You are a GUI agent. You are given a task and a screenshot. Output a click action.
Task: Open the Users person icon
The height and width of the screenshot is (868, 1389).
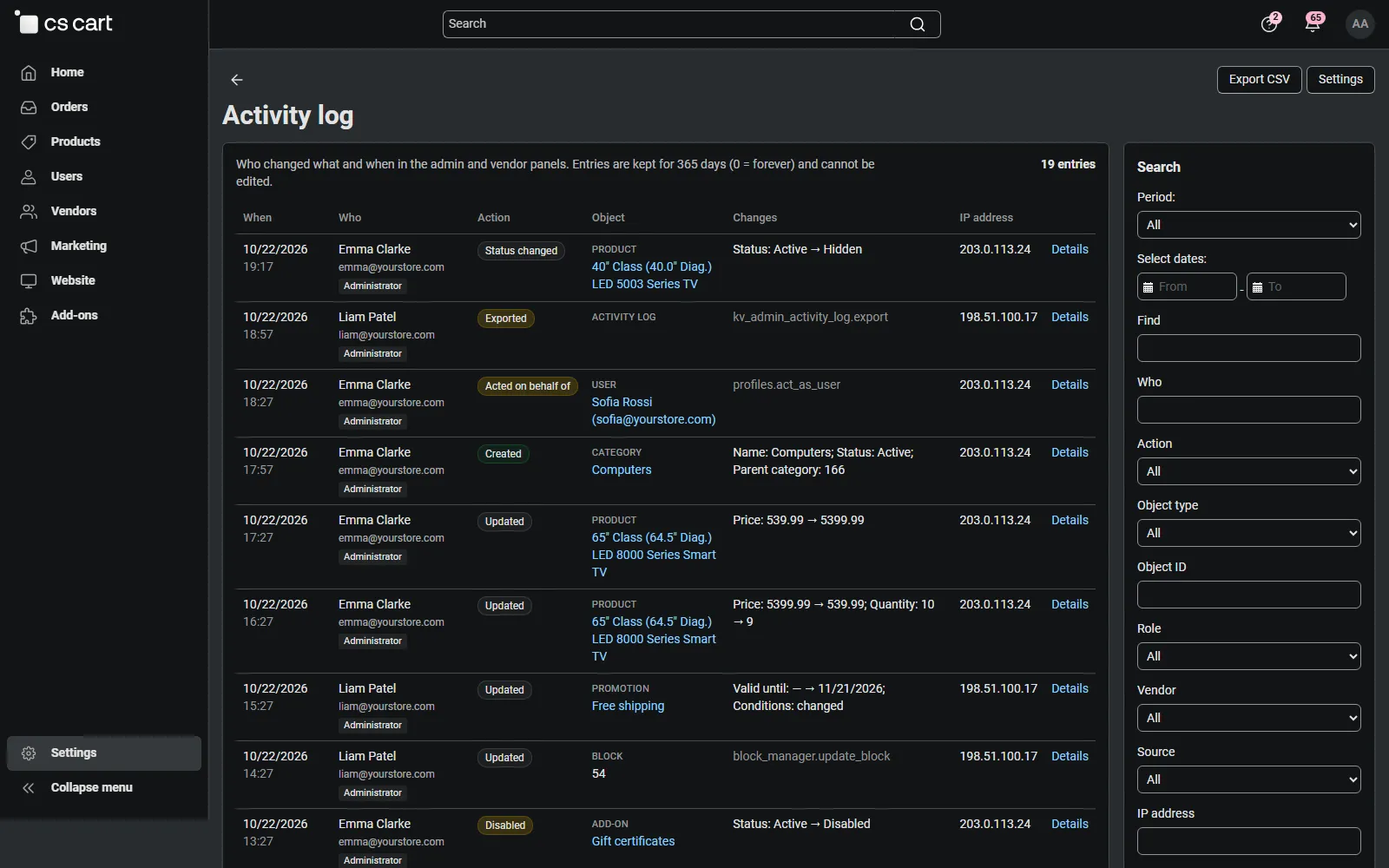pos(29,177)
